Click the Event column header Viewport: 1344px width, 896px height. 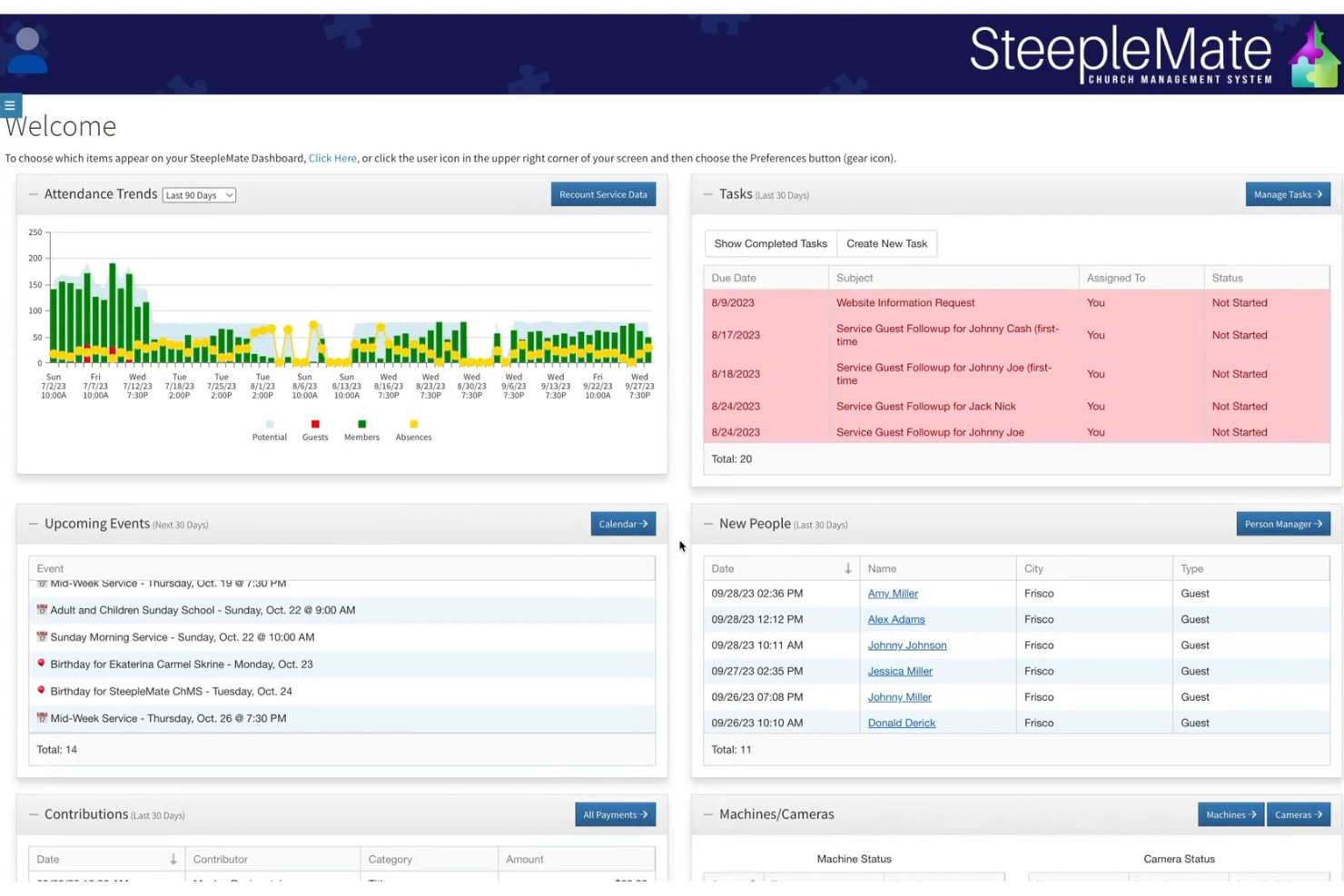coord(341,568)
